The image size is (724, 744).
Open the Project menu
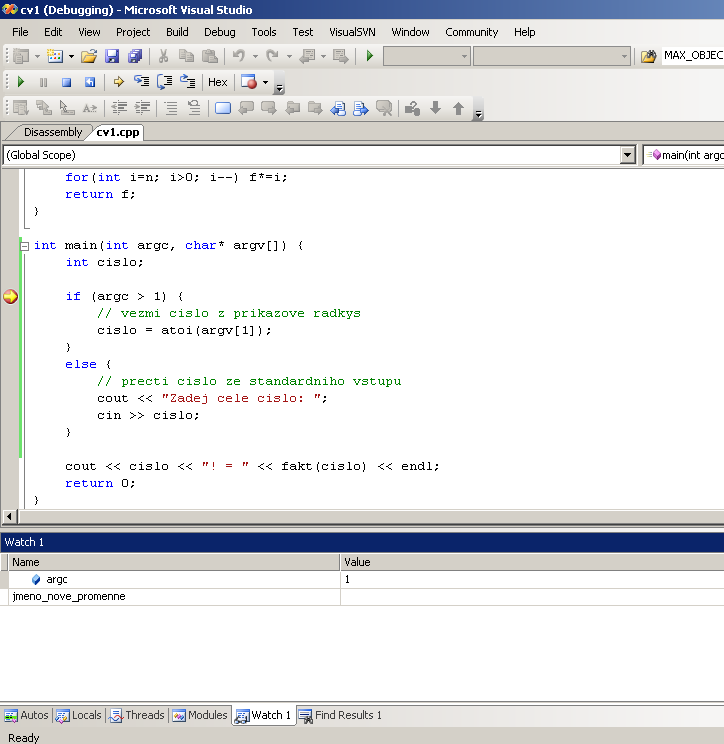click(x=133, y=32)
